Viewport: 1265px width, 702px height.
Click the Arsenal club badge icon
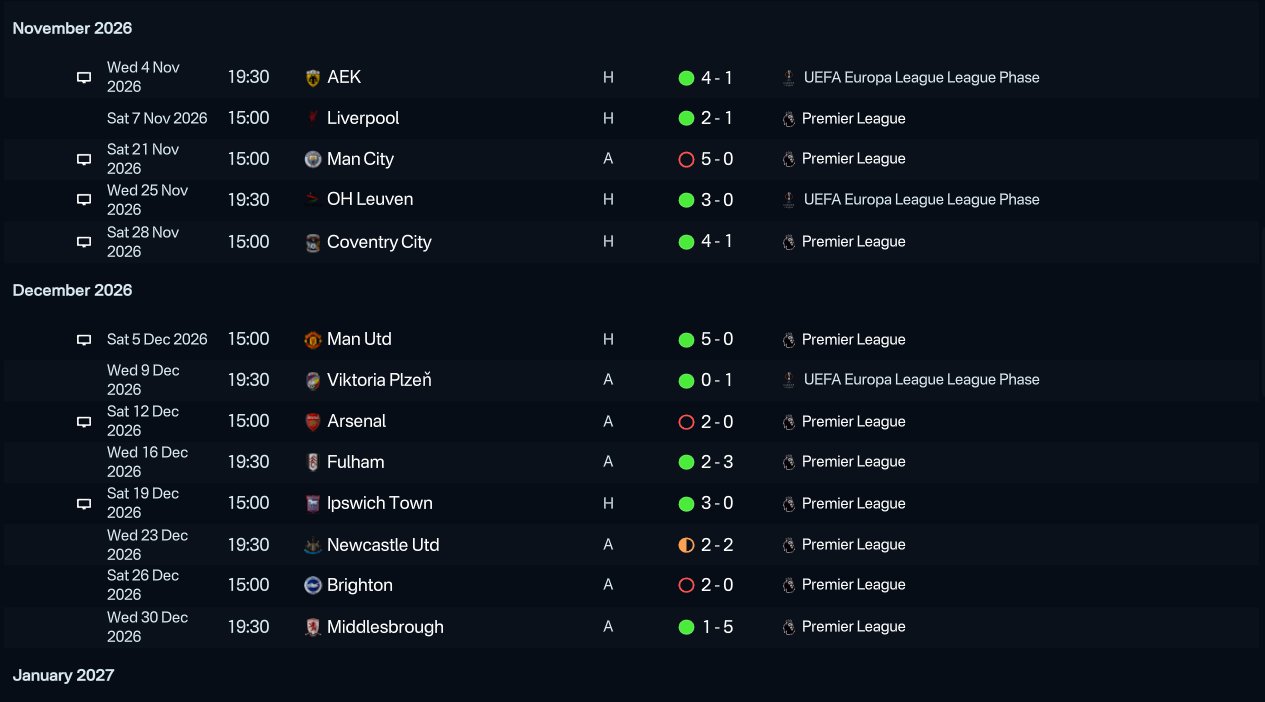[313, 421]
